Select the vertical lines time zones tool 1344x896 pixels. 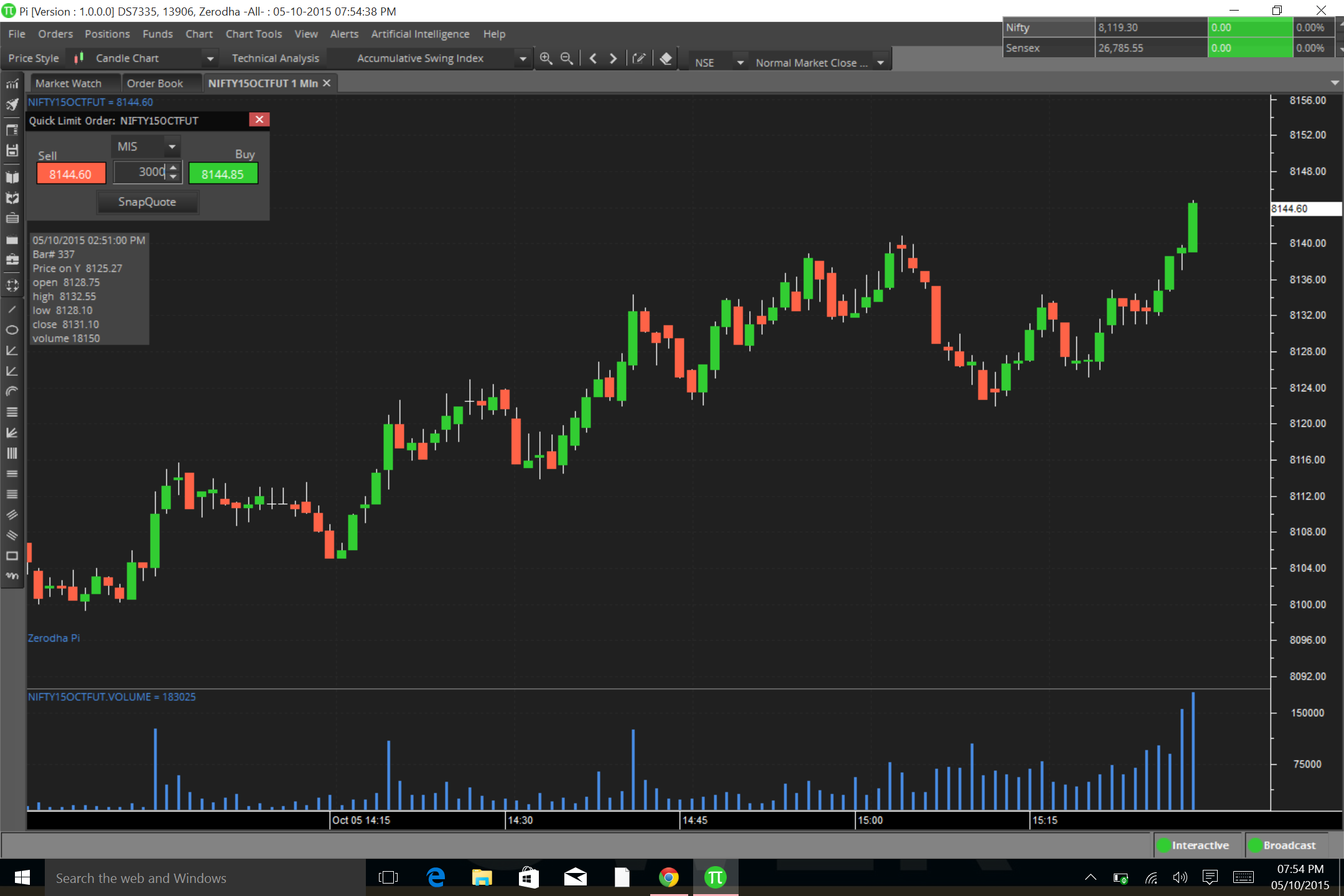coord(12,453)
